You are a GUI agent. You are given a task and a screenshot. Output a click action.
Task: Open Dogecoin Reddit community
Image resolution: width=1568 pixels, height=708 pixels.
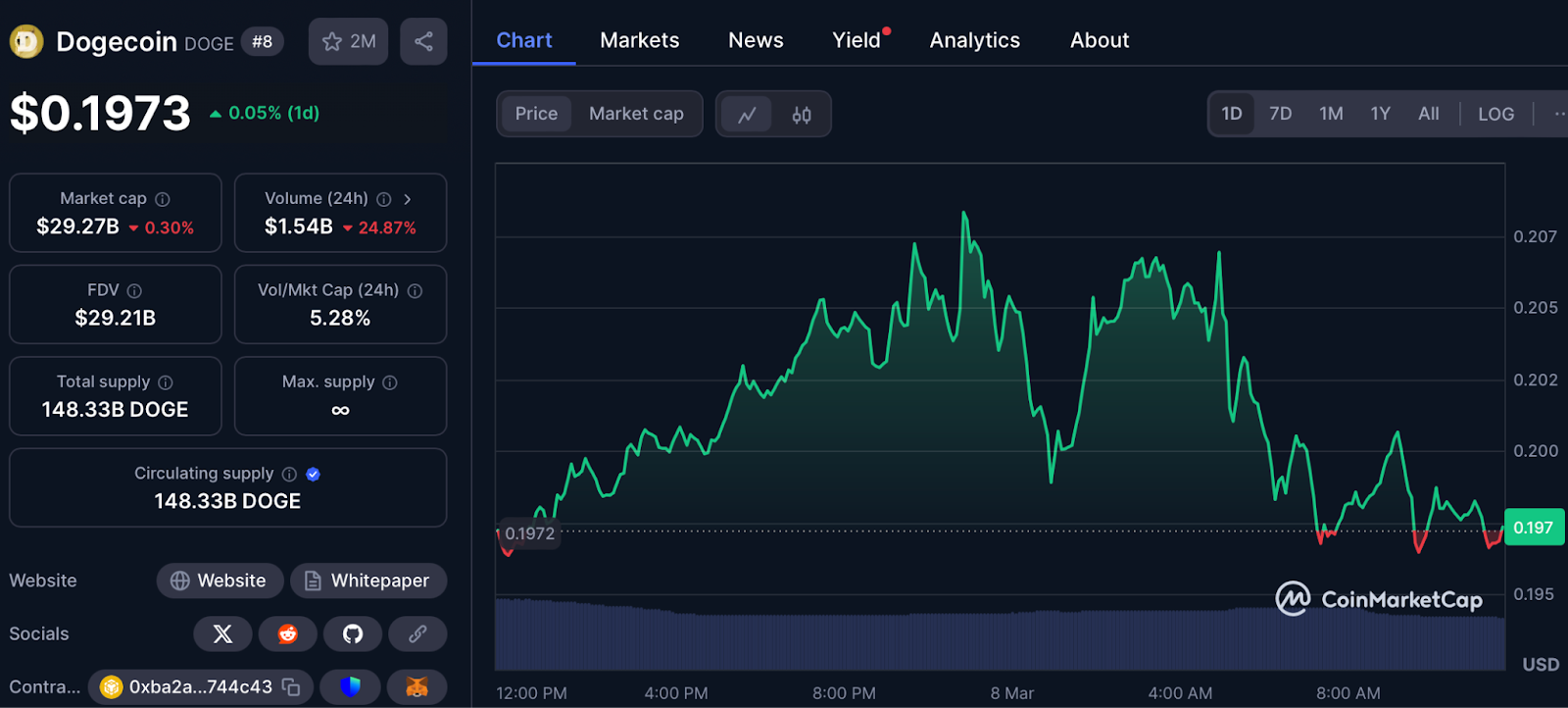coord(287,633)
